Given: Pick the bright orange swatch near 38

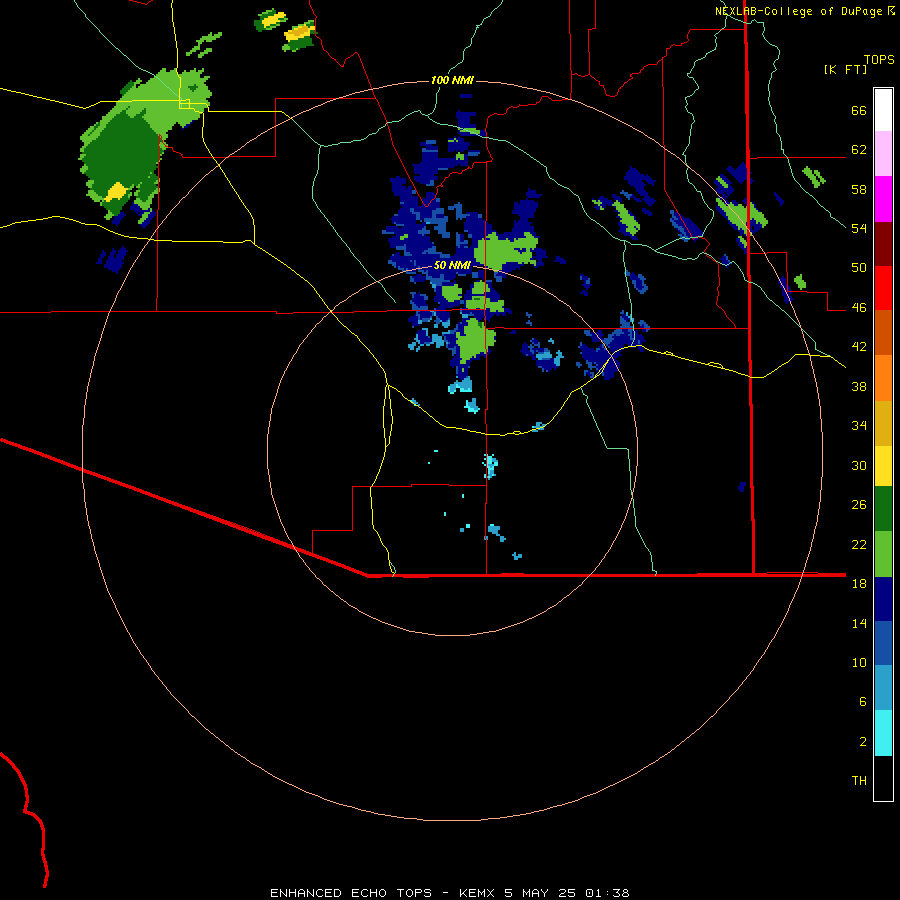Looking at the screenshot, I should [x=883, y=378].
